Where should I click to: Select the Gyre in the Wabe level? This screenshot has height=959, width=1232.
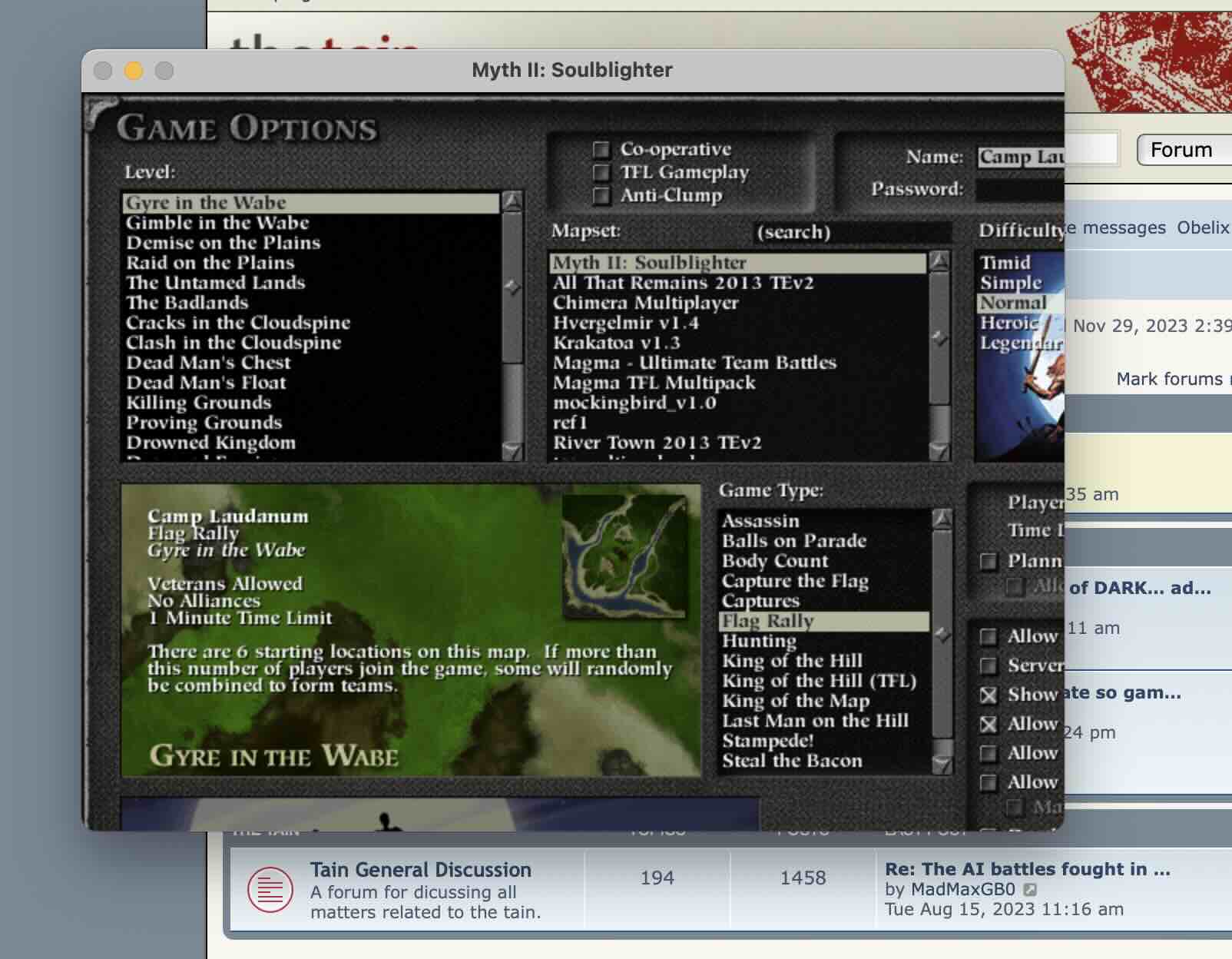310,203
